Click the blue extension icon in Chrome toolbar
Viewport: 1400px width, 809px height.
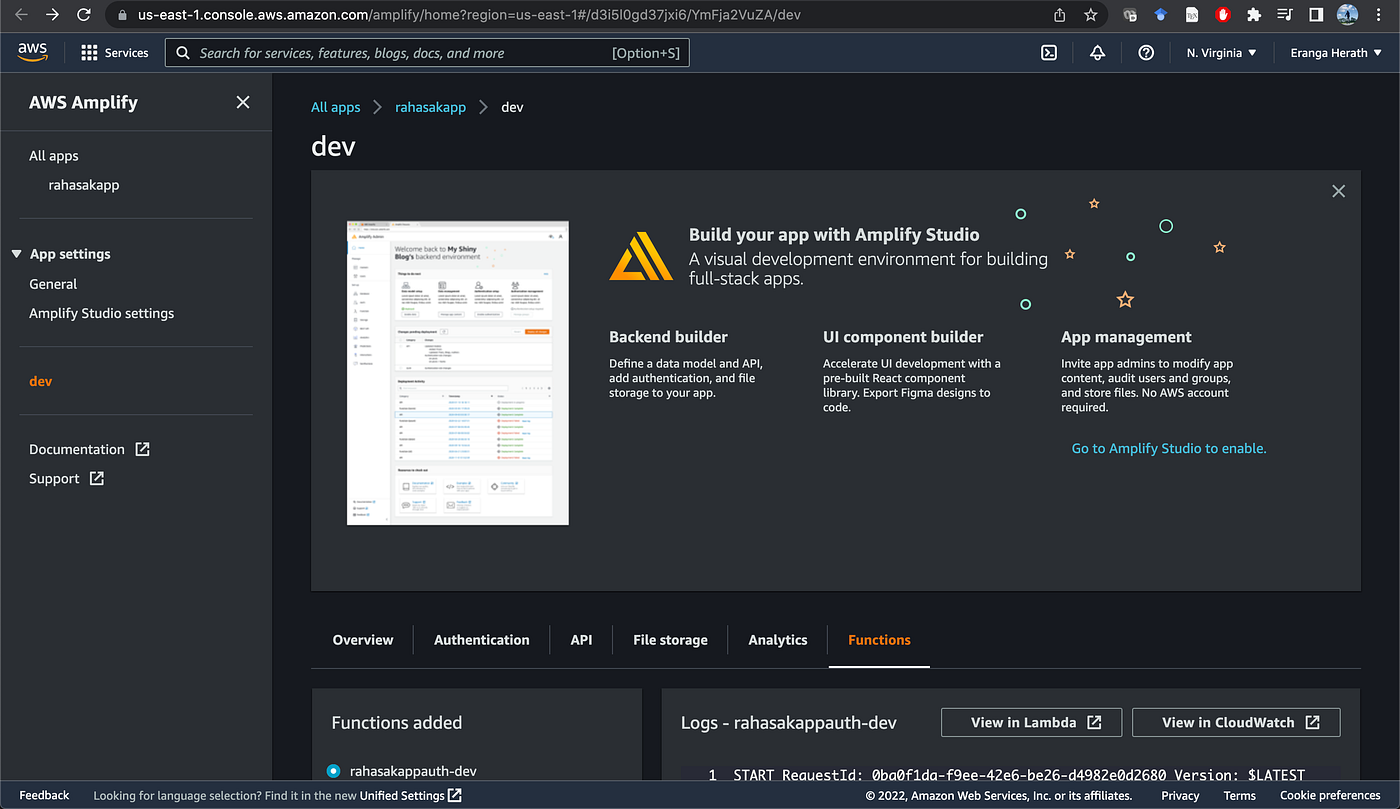(x=1160, y=15)
